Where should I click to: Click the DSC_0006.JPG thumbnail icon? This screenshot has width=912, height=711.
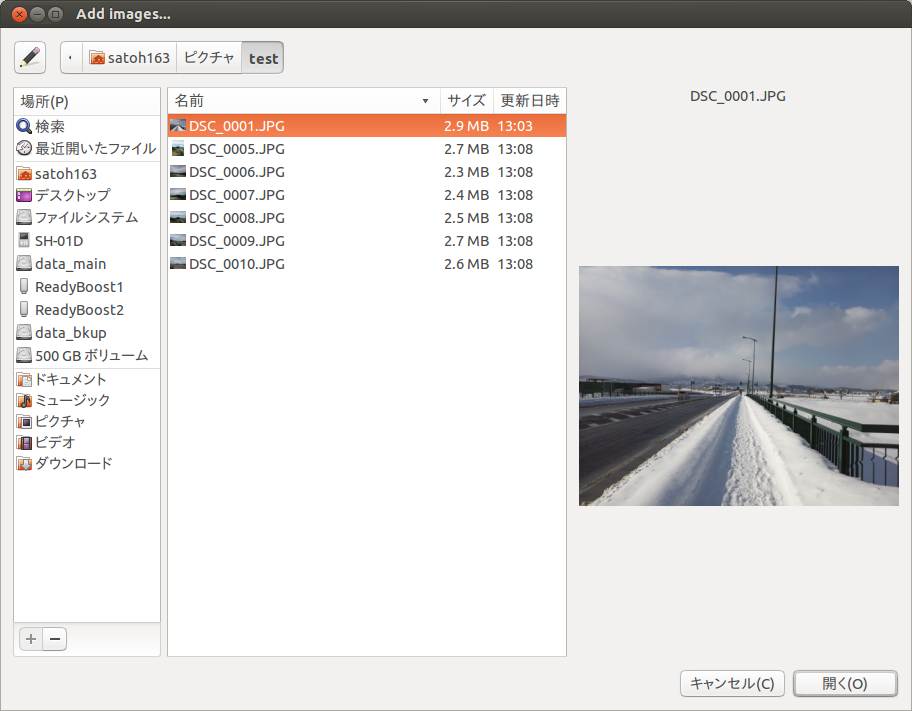click(x=178, y=172)
